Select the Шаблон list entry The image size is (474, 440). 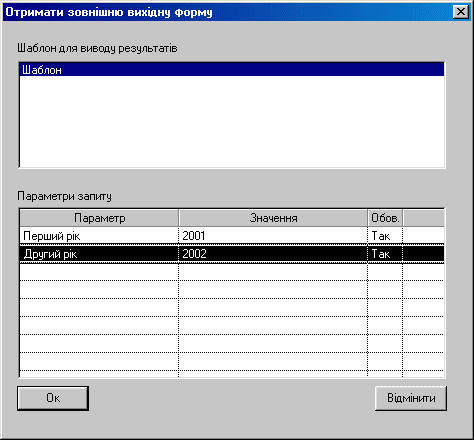pyautogui.click(x=232, y=70)
